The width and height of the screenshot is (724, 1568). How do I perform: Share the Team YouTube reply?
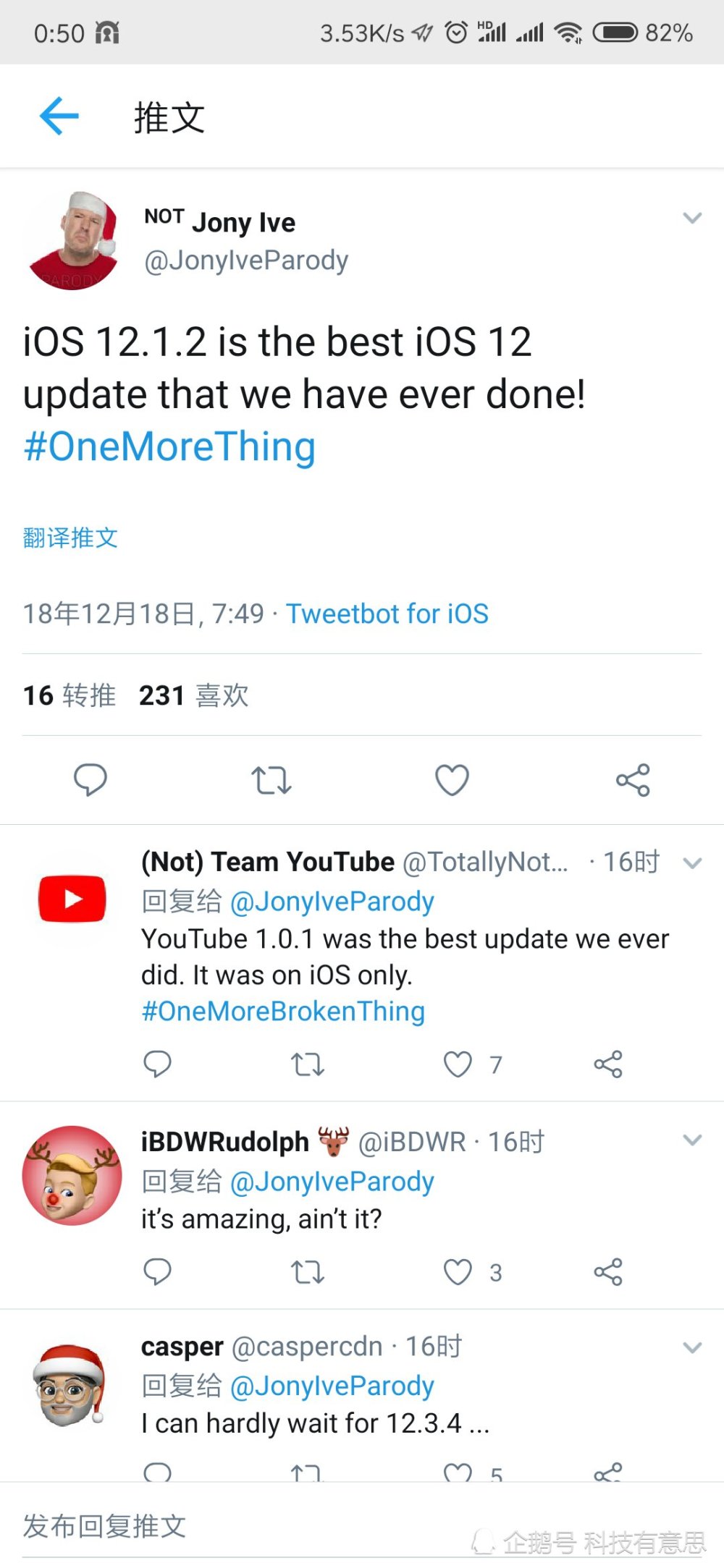coord(608,1064)
